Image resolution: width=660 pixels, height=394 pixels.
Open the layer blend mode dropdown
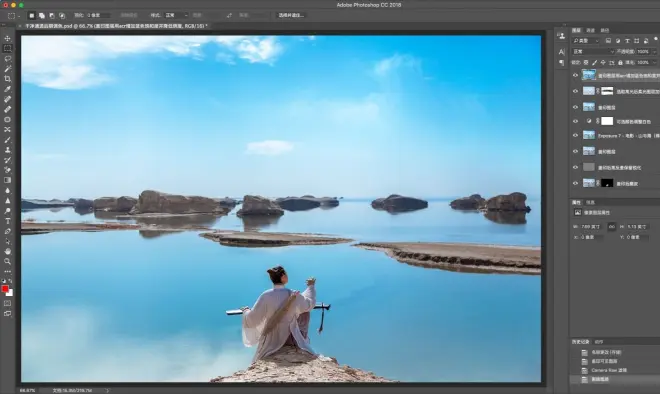click(x=593, y=51)
